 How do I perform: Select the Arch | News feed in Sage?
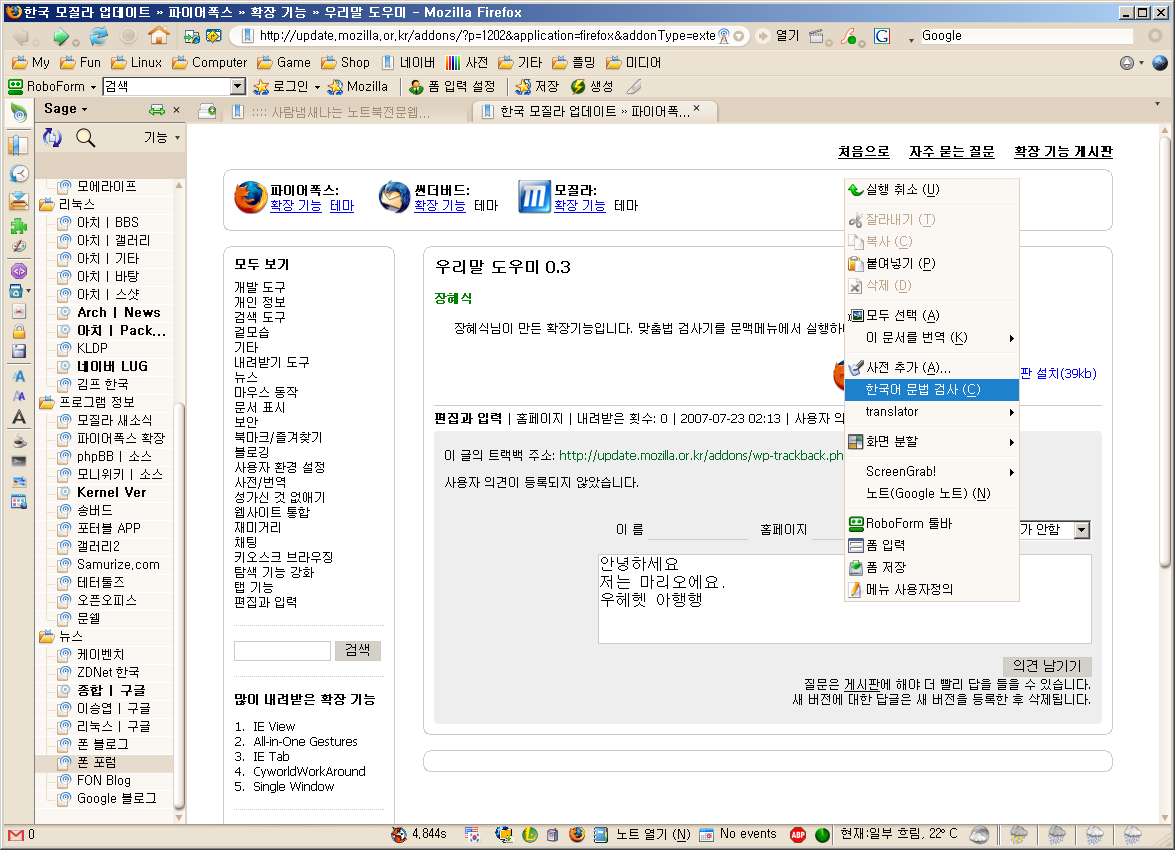click(118, 313)
